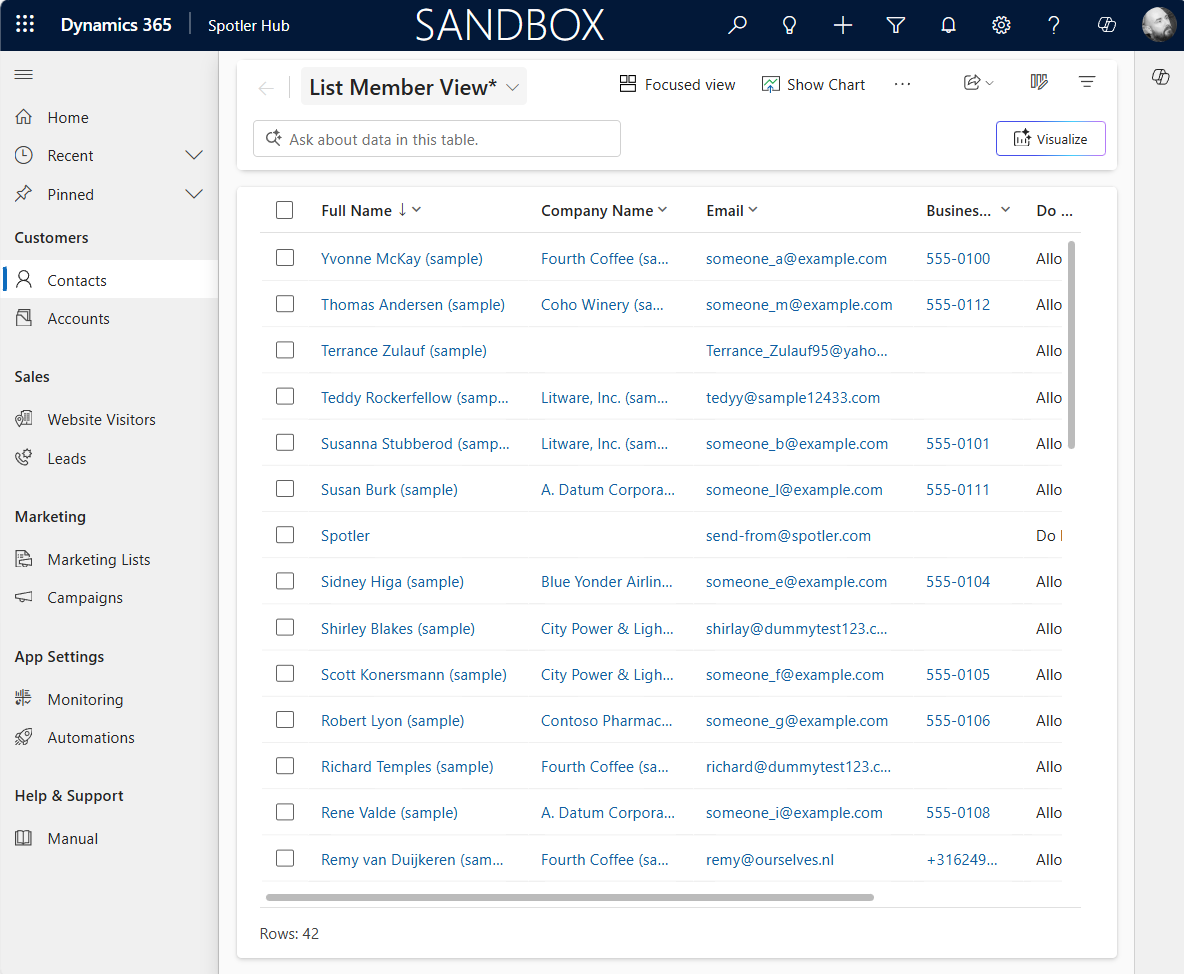Check the Yvonne McKay row checkbox
This screenshot has width=1184, height=974.
(x=285, y=257)
